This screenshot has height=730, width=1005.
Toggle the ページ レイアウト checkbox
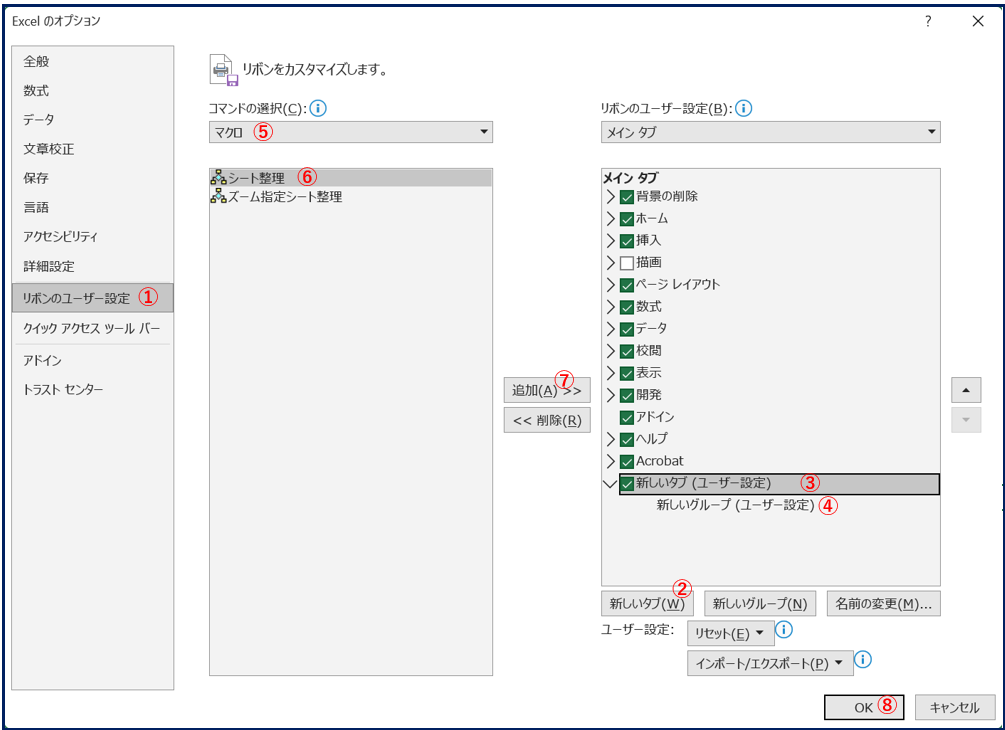[x=627, y=285]
